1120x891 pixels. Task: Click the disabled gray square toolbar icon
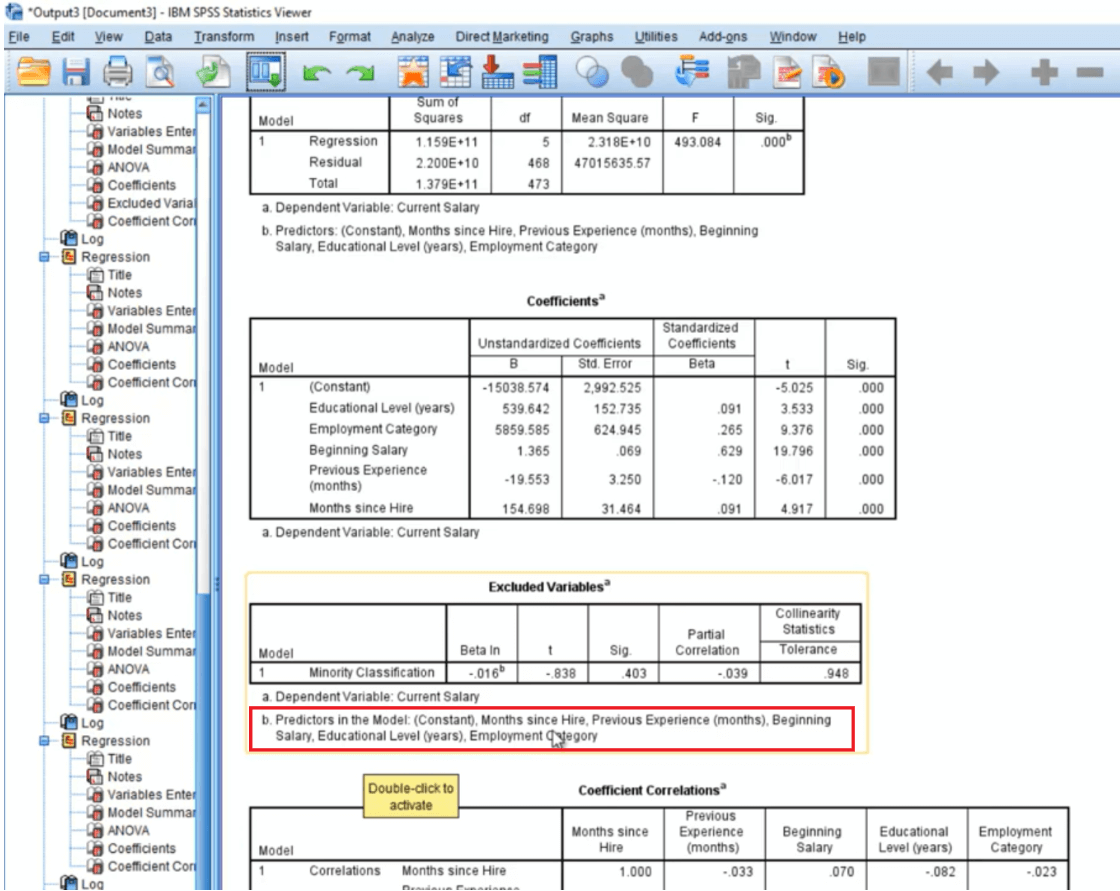click(x=884, y=72)
